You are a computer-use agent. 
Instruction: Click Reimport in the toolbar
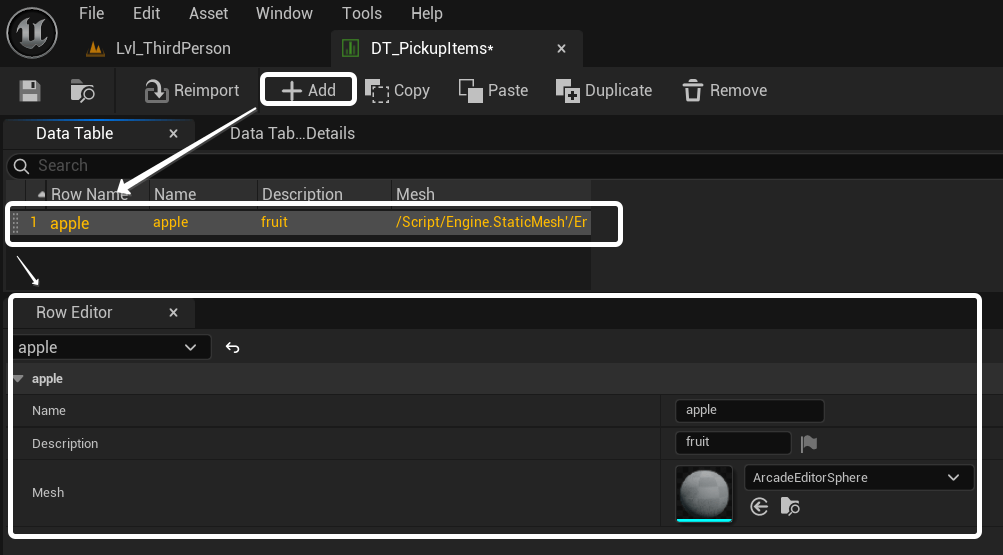pyautogui.click(x=192, y=91)
